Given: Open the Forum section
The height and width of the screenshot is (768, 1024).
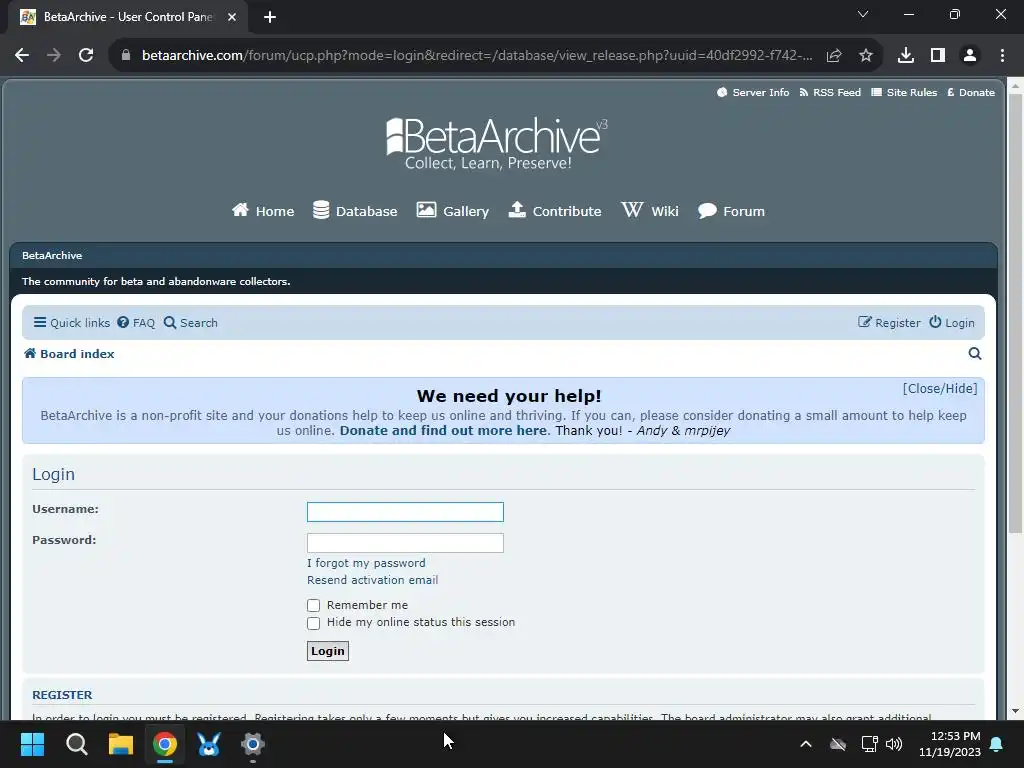Looking at the screenshot, I should point(731,211).
